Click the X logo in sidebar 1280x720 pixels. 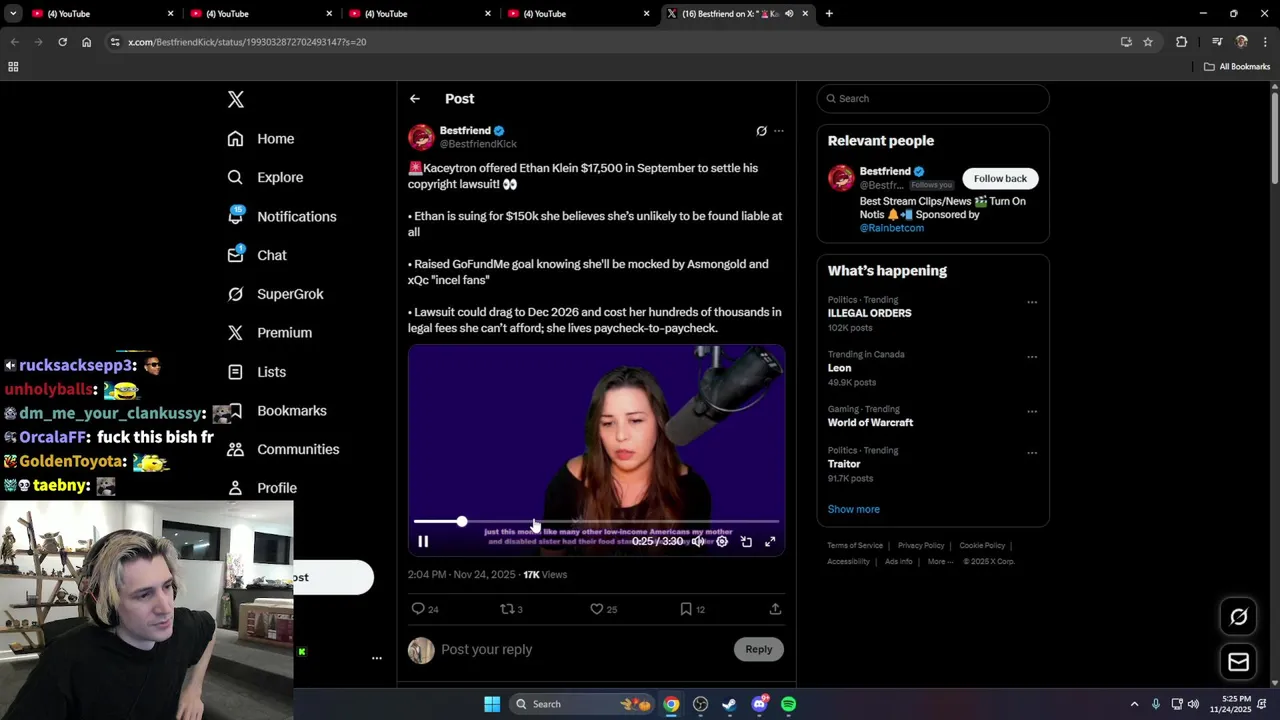(x=236, y=99)
